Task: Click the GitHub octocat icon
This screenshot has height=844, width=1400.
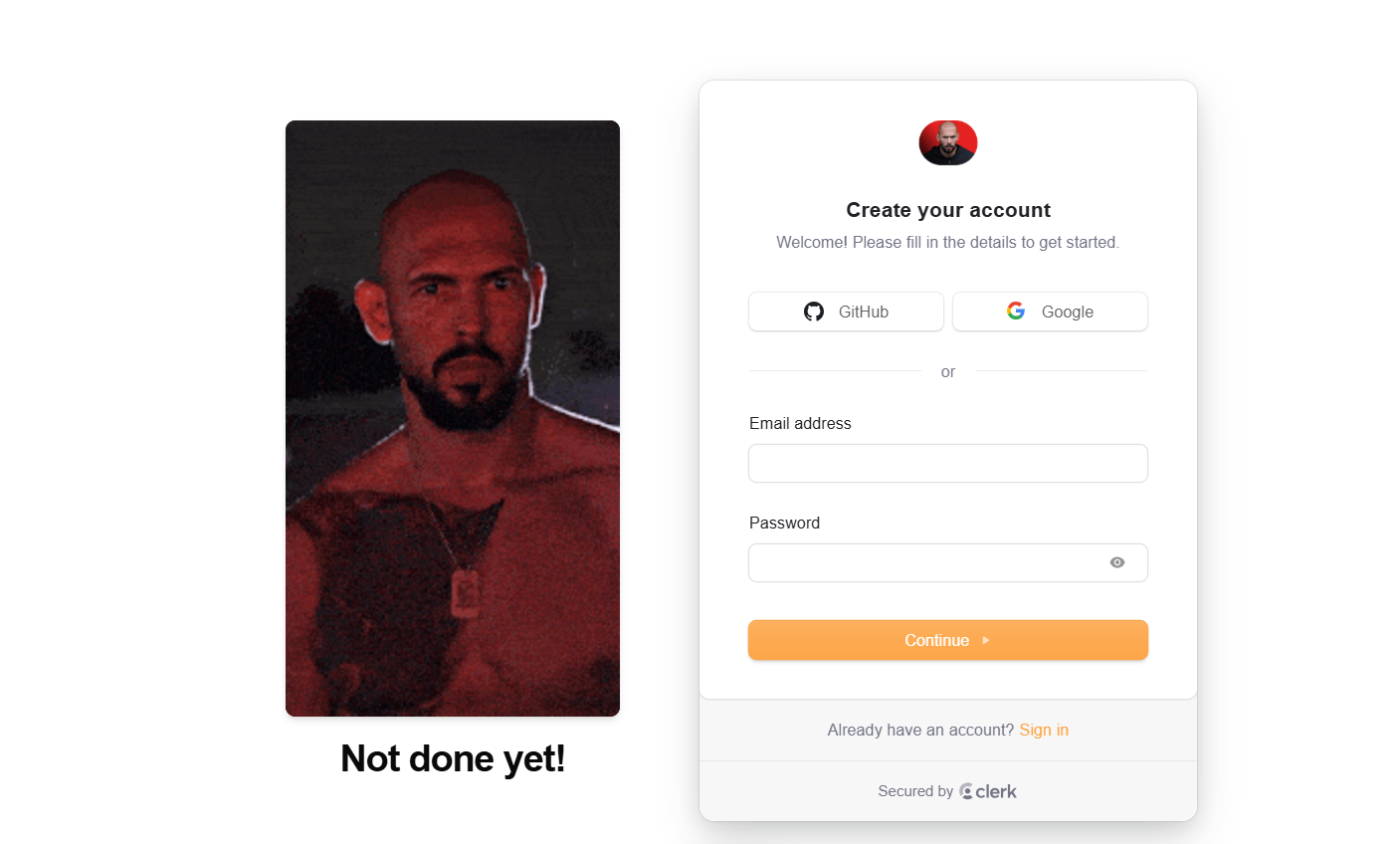Action: point(814,312)
